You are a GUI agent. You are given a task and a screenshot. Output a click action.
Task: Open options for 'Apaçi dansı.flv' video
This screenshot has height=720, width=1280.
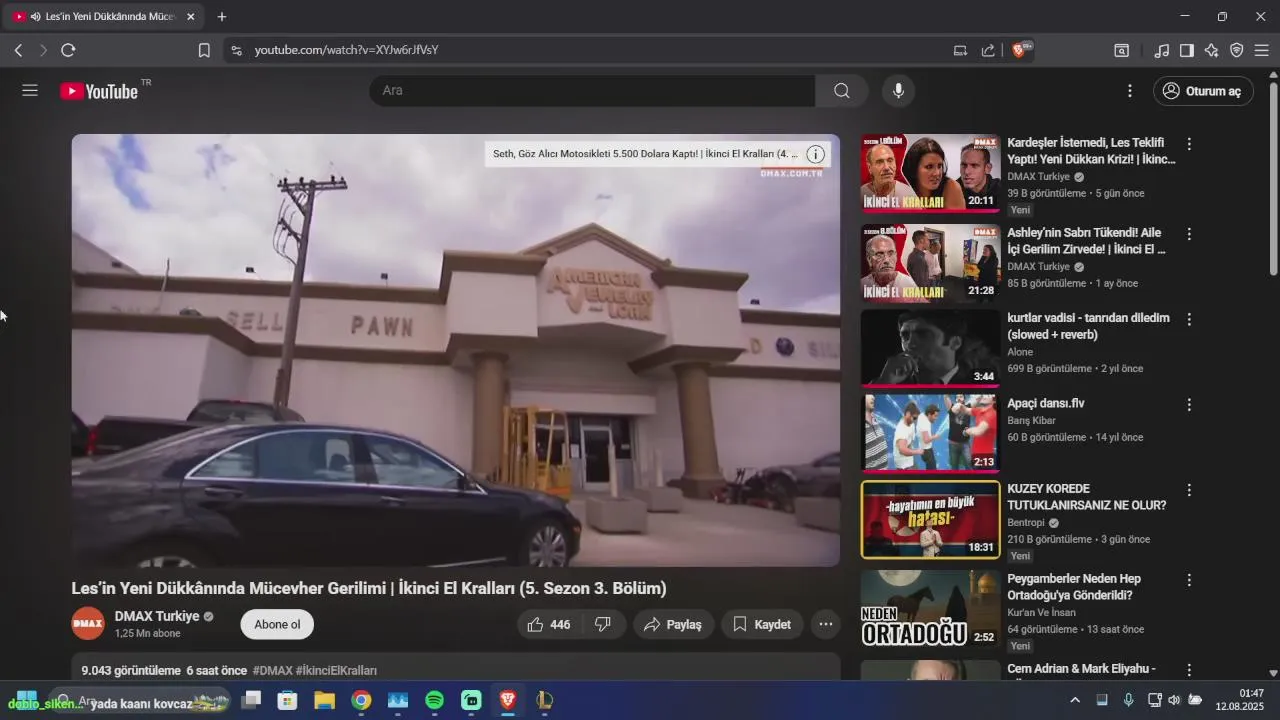click(1189, 405)
